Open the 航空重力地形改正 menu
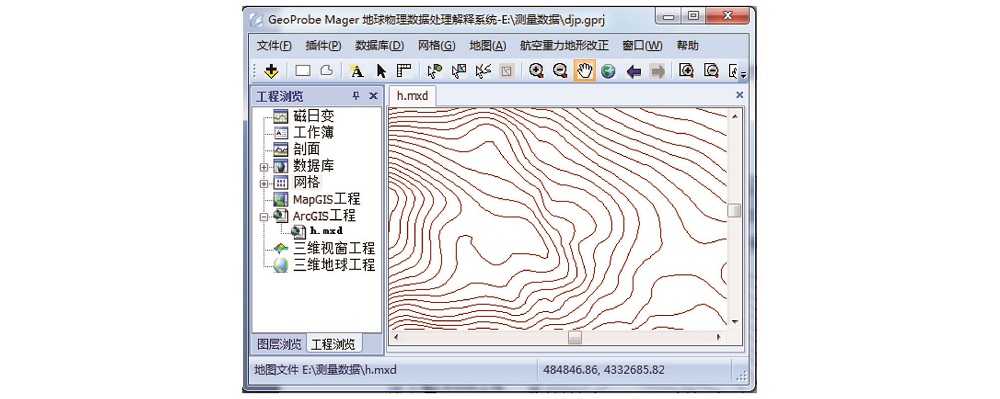This screenshot has height=399, width=1000. coord(564,45)
